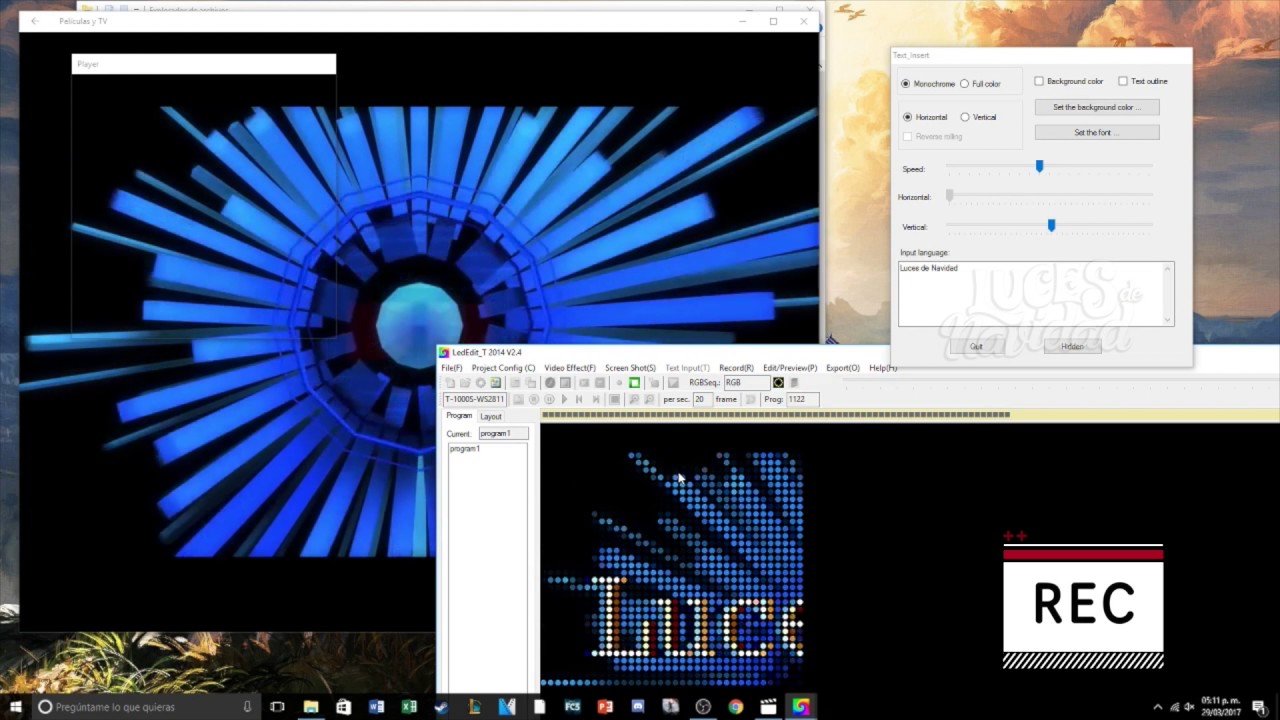The height and width of the screenshot is (720, 1280).
Task: Open the Export(O) menu
Action: [843, 368]
